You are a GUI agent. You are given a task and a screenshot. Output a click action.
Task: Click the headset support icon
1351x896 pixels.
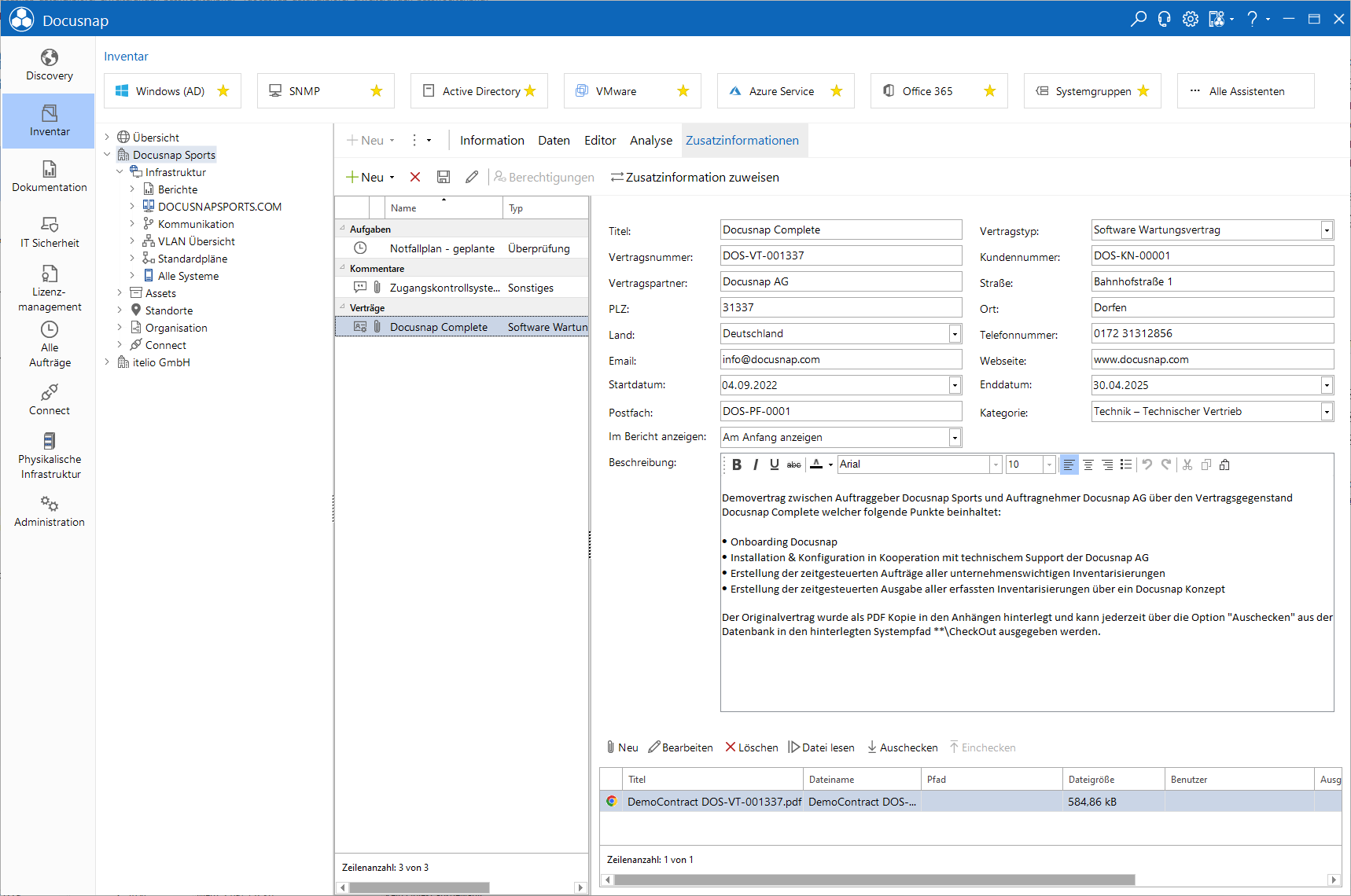click(1164, 19)
